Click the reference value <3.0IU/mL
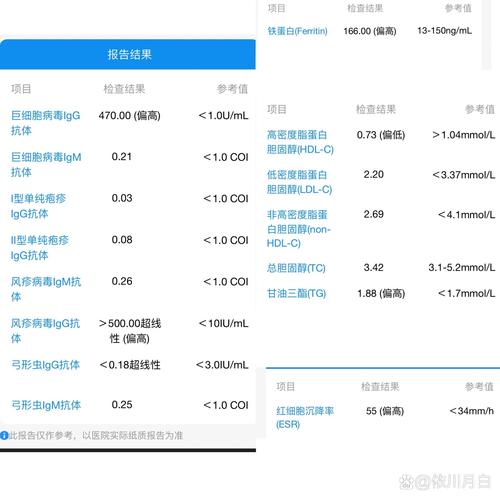Image resolution: width=500 pixels, height=500 pixels. pos(222,365)
